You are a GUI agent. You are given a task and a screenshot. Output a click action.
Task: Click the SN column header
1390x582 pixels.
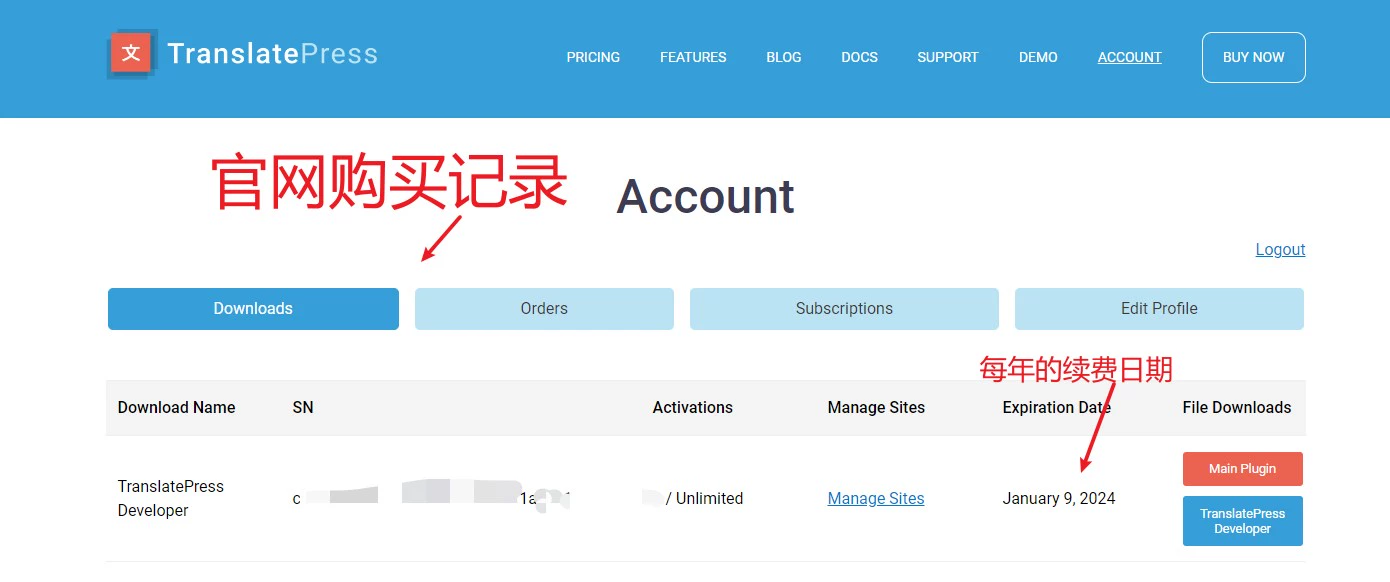pyautogui.click(x=303, y=407)
